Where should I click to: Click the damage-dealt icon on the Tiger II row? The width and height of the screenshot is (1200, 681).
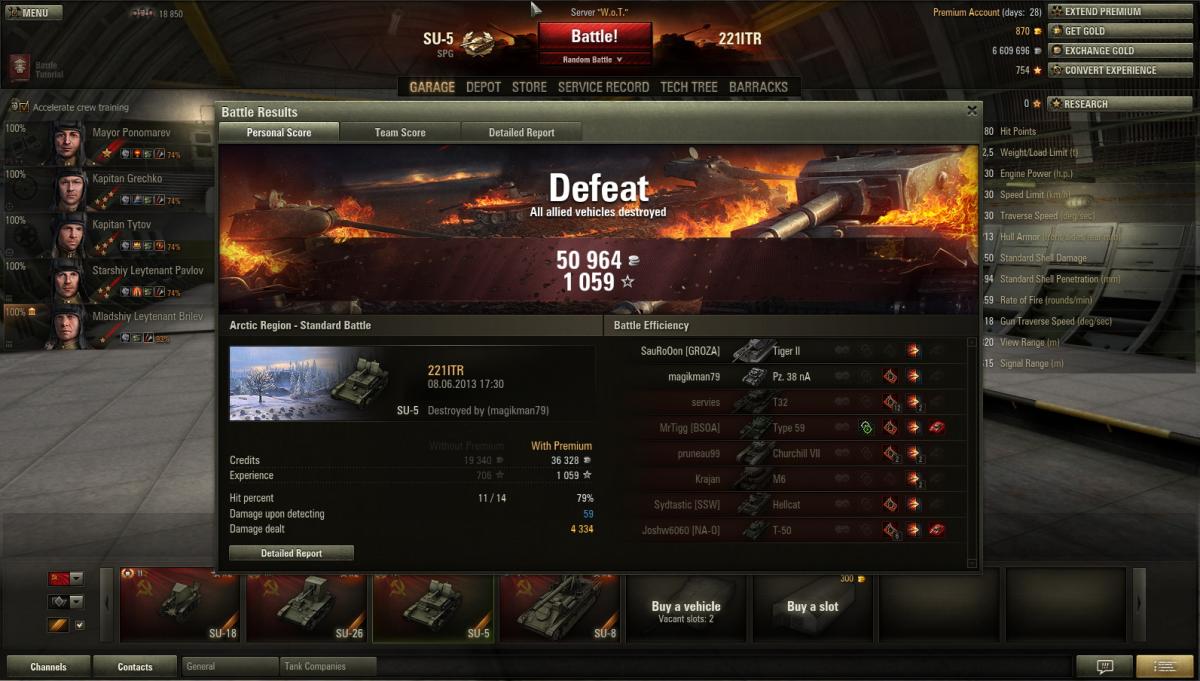913,351
